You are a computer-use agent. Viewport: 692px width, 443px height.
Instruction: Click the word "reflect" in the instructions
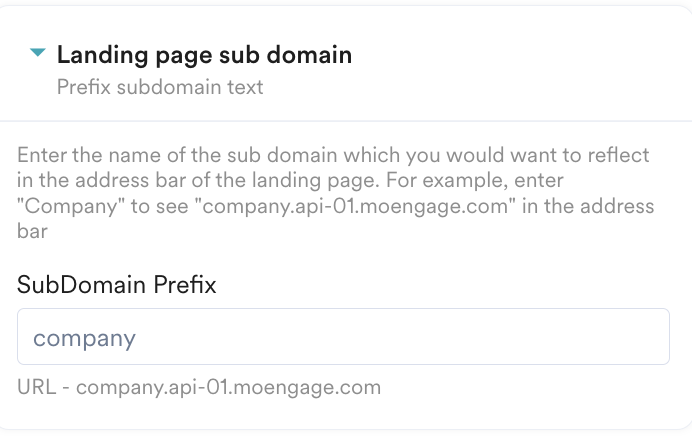click(620, 156)
